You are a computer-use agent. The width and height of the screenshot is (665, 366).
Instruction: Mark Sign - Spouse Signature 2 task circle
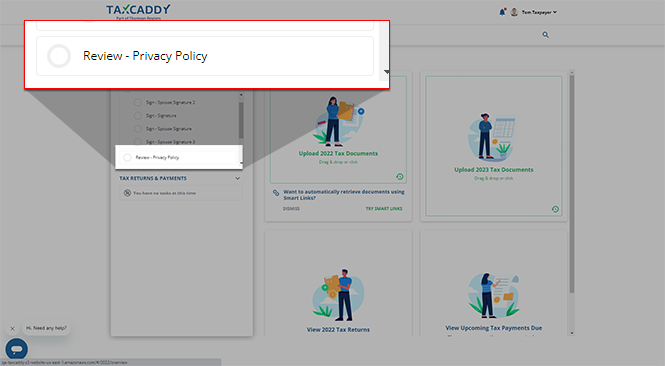(137, 102)
